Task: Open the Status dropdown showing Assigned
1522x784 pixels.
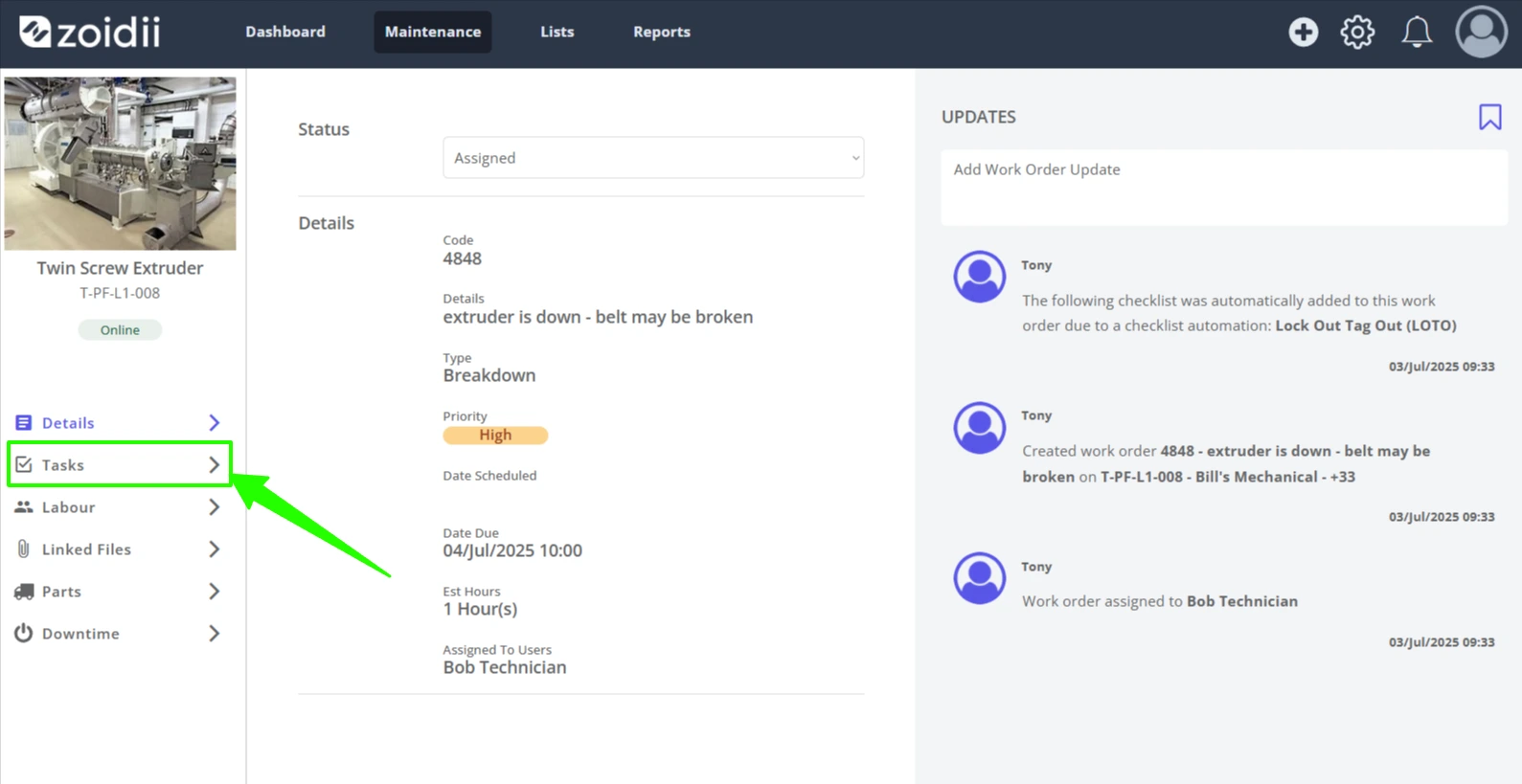Action: coord(653,158)
